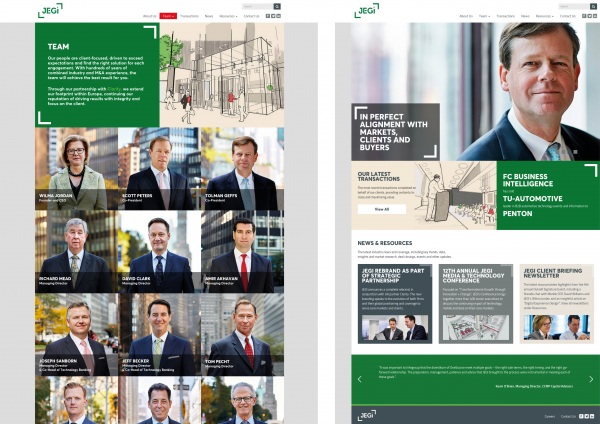Open Amir Akhavan's profile photo
The width and height of the screenshot is (600, 424).
click(x=243, y=251)
